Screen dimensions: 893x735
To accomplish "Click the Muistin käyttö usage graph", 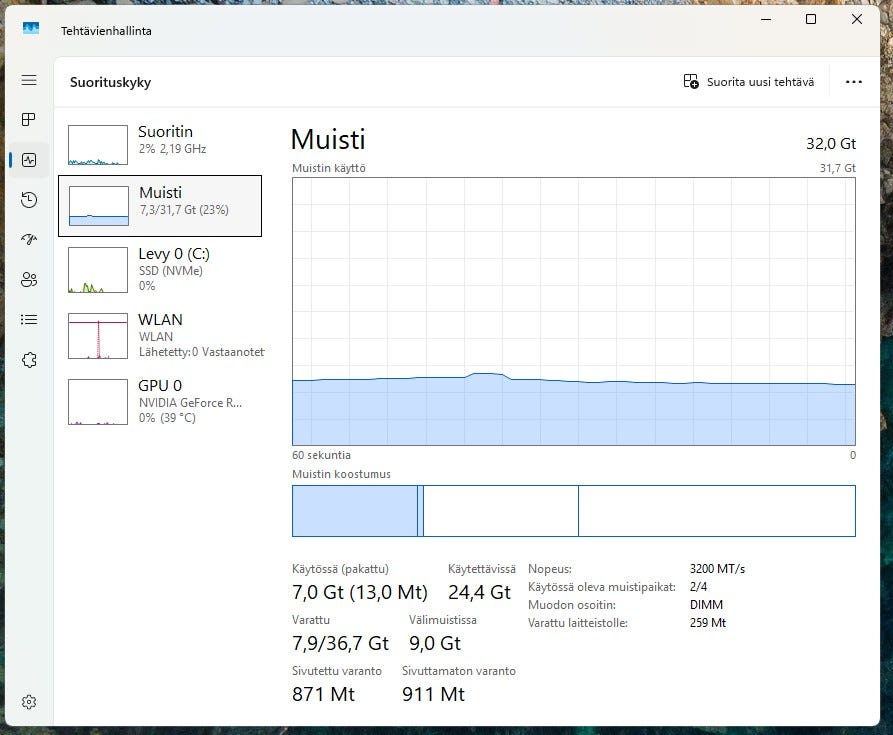I will [574, 311].
